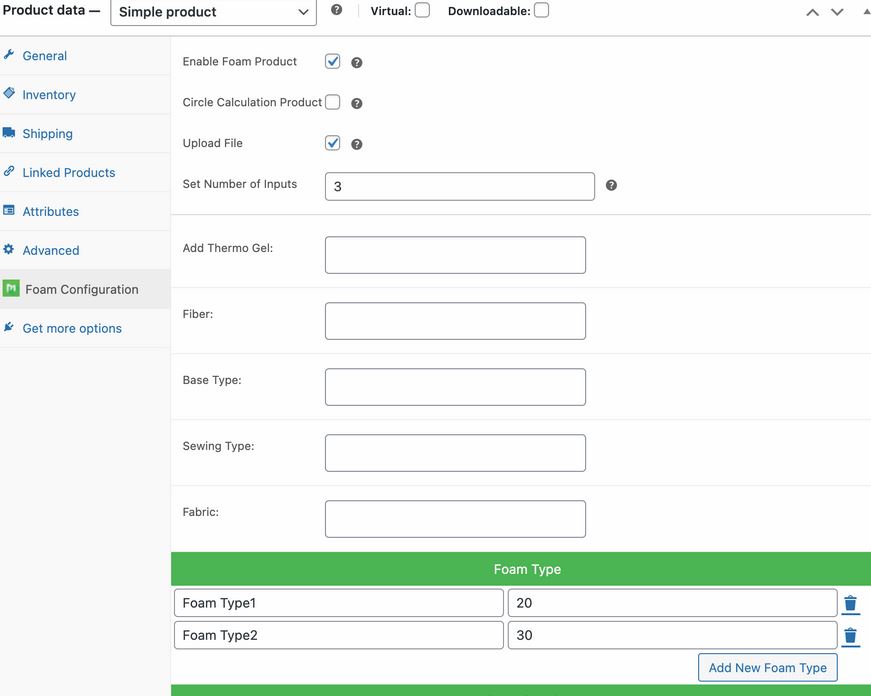Enable the Virtual checkbox
Viewport: 871px width, 696px height.
coord(422,9)
